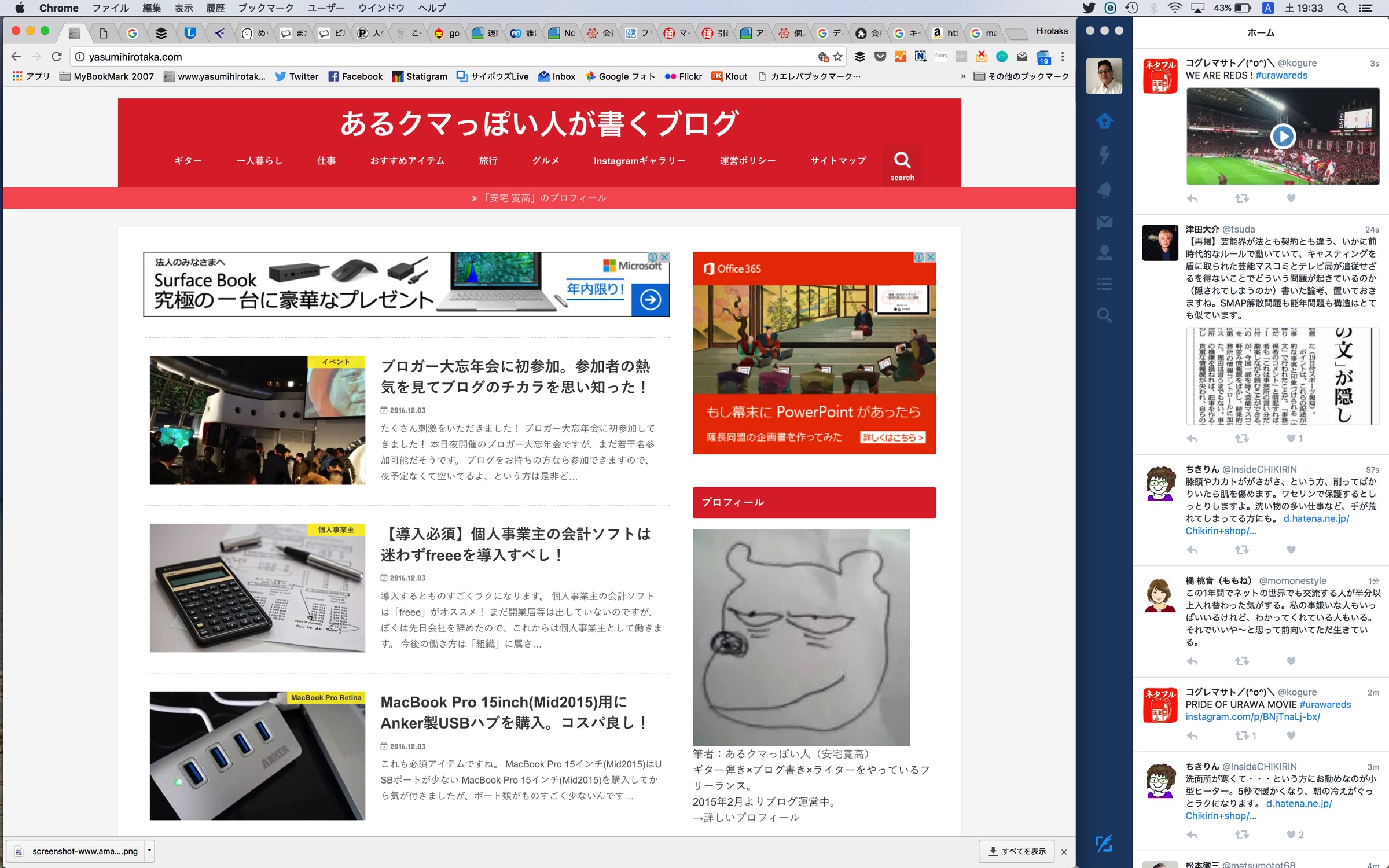Click the bear drawing profile image
Image resolution: width=1389 pixels, height=868 pixels.
(x=801, y=638)
